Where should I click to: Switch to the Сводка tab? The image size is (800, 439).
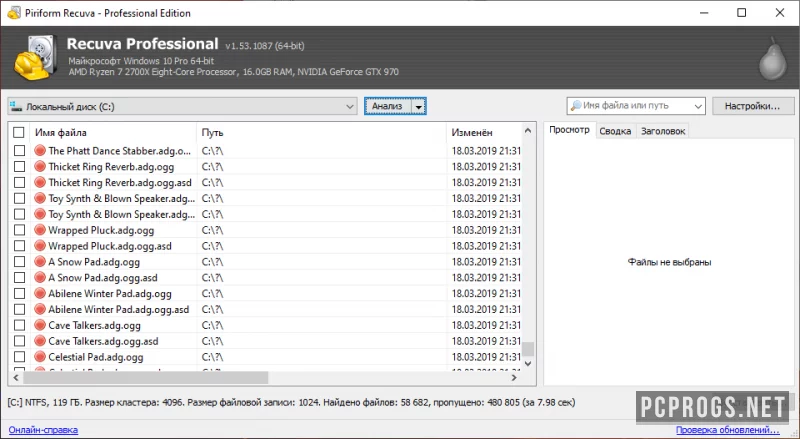(x=615, y=131)
